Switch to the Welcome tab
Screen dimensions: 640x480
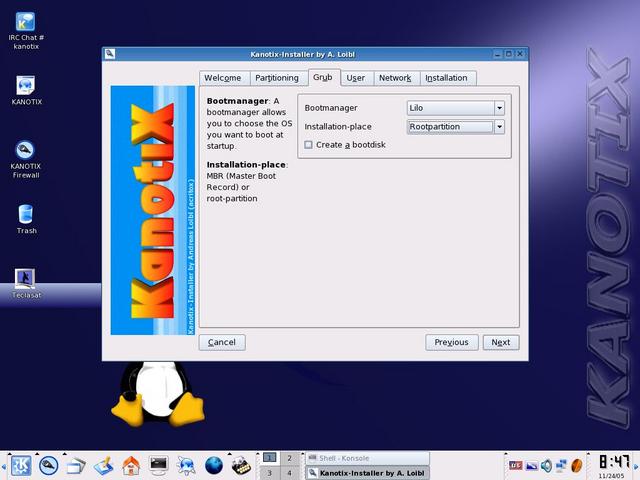pyautogui.click(x=223, y=78)
